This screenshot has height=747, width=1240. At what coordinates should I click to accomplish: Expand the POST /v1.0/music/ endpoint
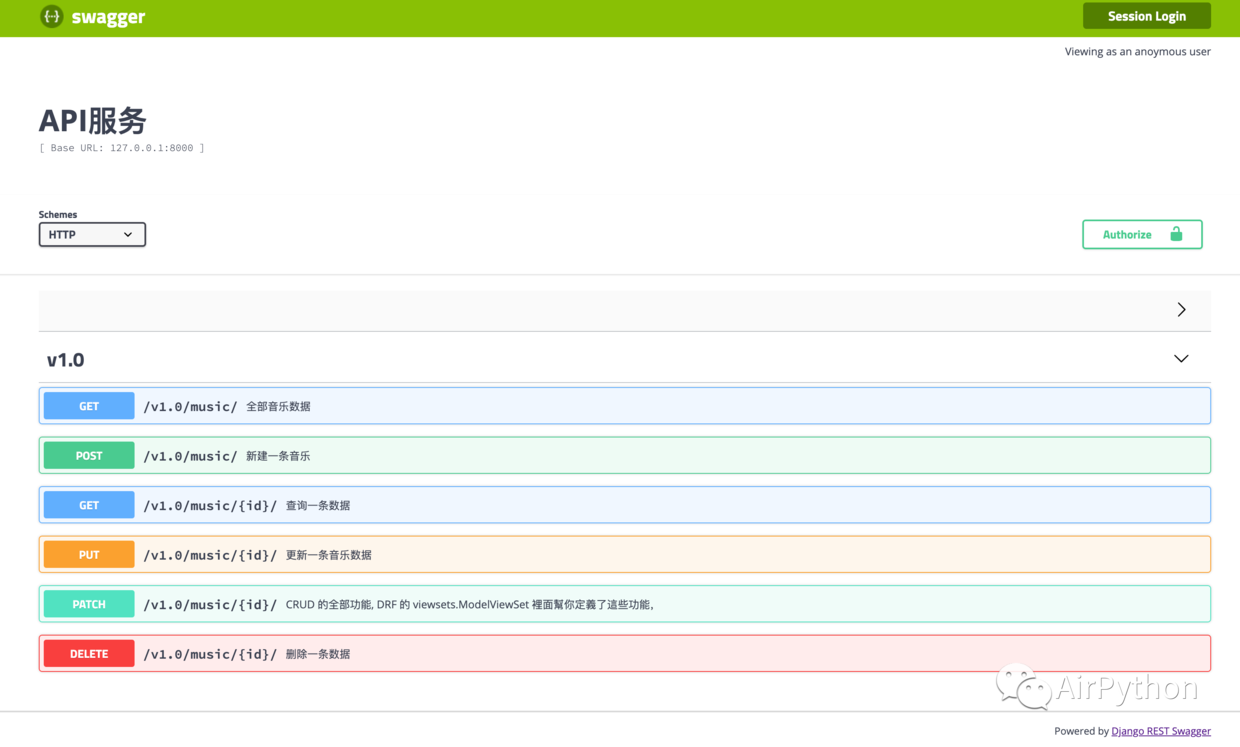[625, 455]
